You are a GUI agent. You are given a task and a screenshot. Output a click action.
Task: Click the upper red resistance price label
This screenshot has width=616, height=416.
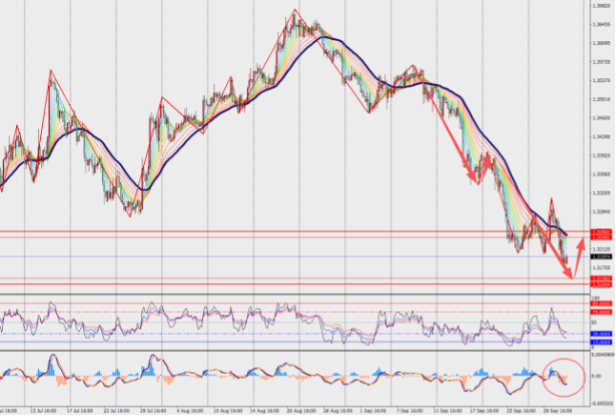(601, 232)
